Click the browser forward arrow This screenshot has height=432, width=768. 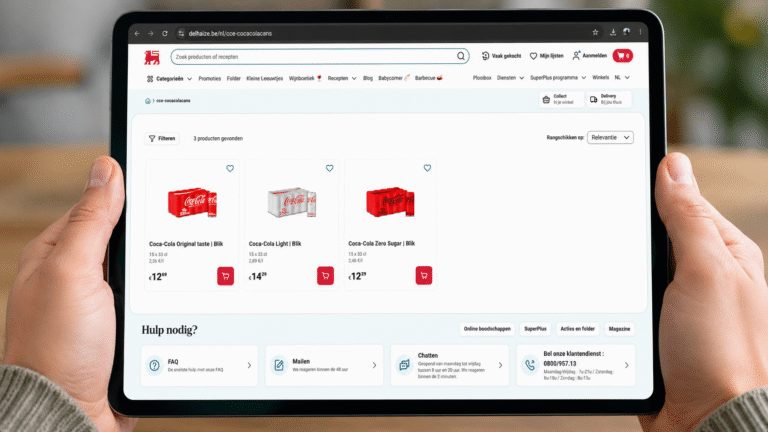click(151, 33)
